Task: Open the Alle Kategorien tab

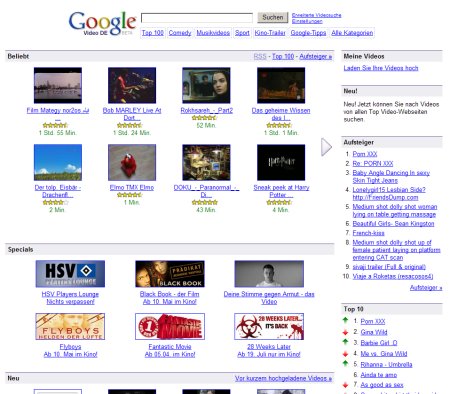Action: 352,33
